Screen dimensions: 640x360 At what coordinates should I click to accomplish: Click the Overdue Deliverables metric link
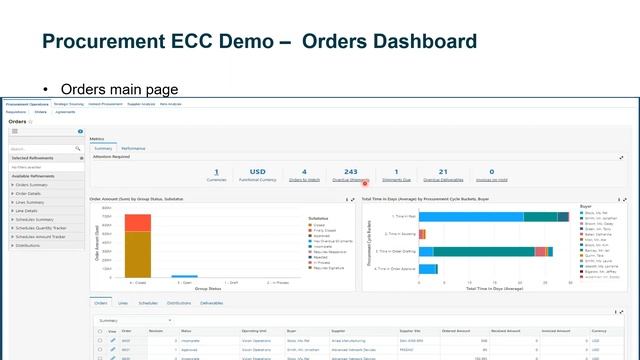point(443,180)
